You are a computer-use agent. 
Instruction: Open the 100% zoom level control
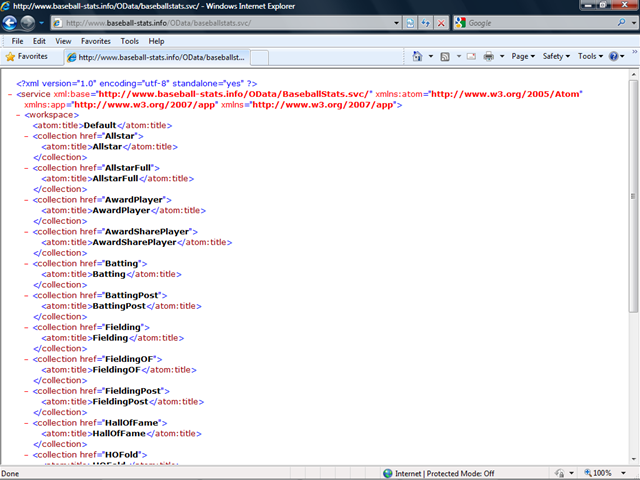pyautogui.click(x=603, y=473)
